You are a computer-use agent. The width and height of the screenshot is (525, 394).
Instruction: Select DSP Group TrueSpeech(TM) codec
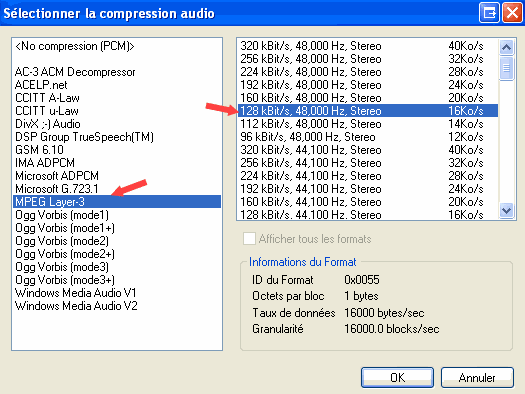click(x=117, y=137)
